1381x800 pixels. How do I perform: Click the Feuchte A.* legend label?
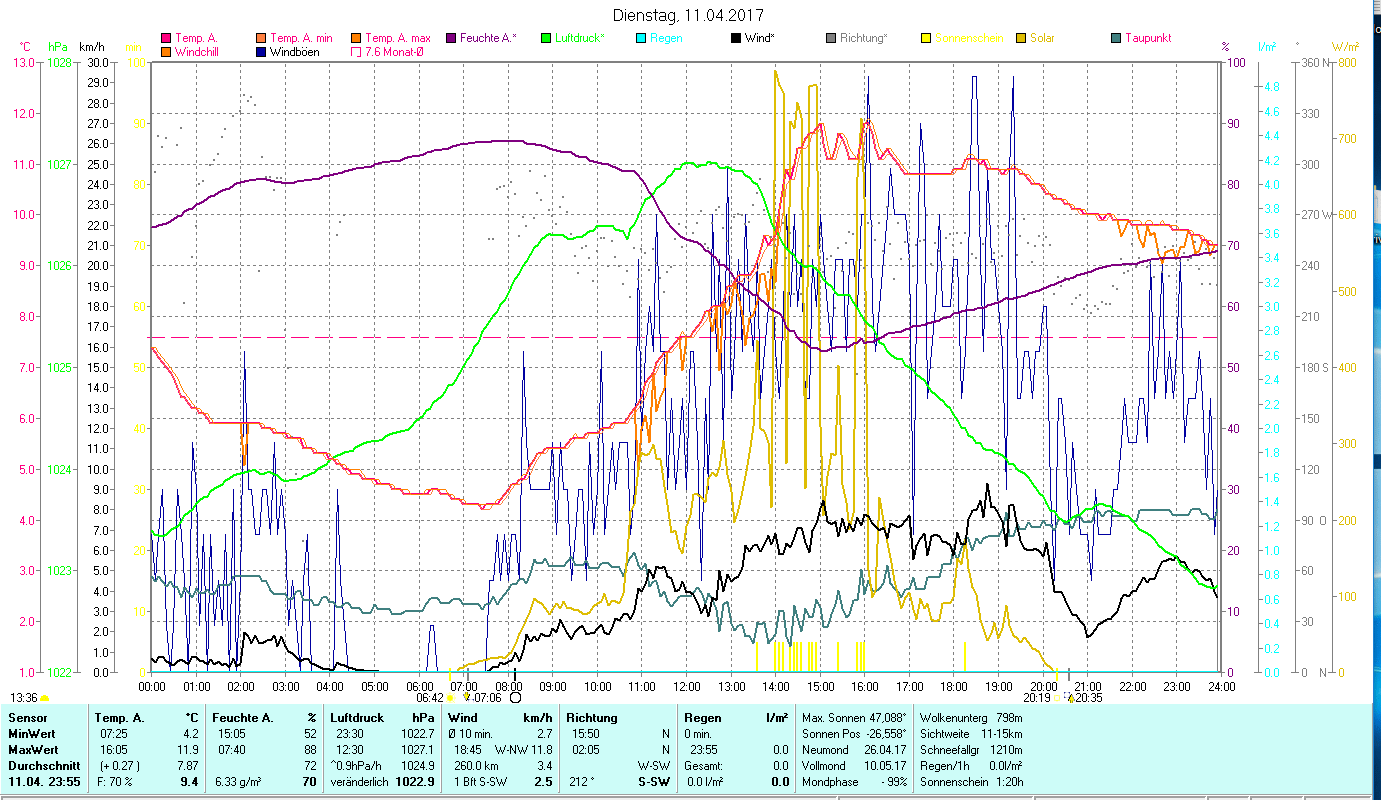pyautogui.click(x=489, y=39)
